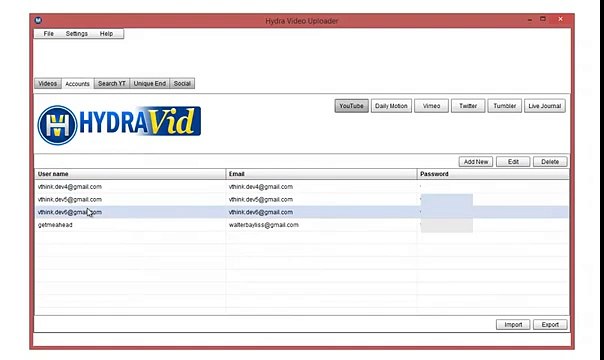The width and height of the screenshot is (604, 360).
Task: Close the Hydra Video Uploader window
Action: coord(560,19)
